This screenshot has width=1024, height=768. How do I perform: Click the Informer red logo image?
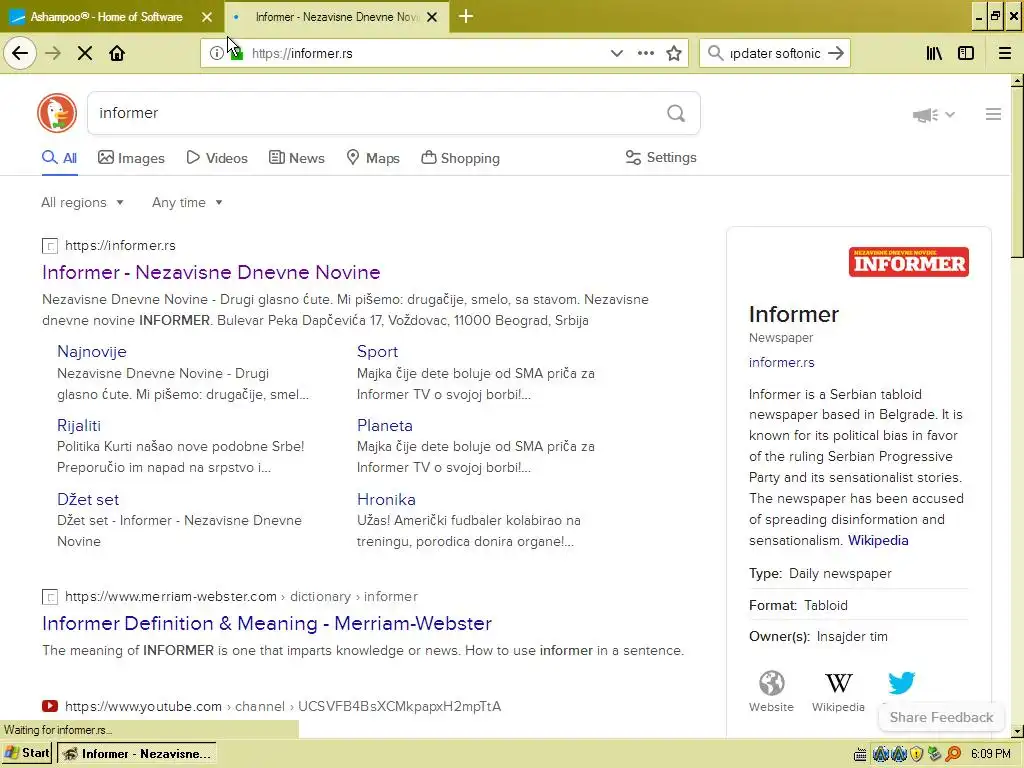click(x=908, y=262)
